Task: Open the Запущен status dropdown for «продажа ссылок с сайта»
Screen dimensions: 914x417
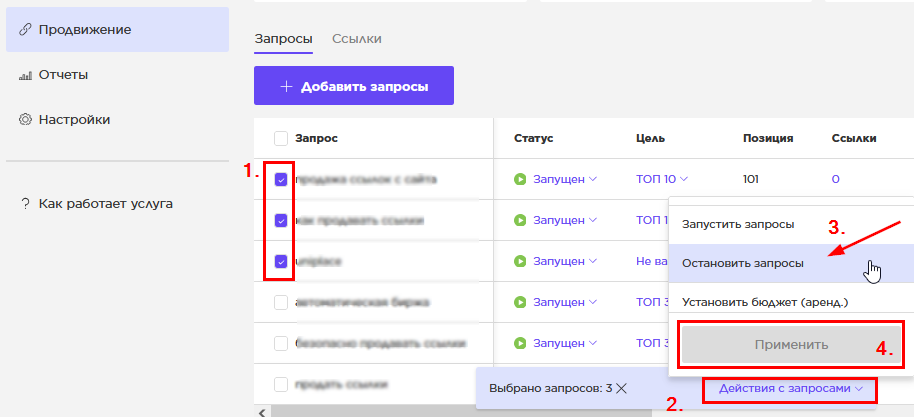Action: (565, 179)
